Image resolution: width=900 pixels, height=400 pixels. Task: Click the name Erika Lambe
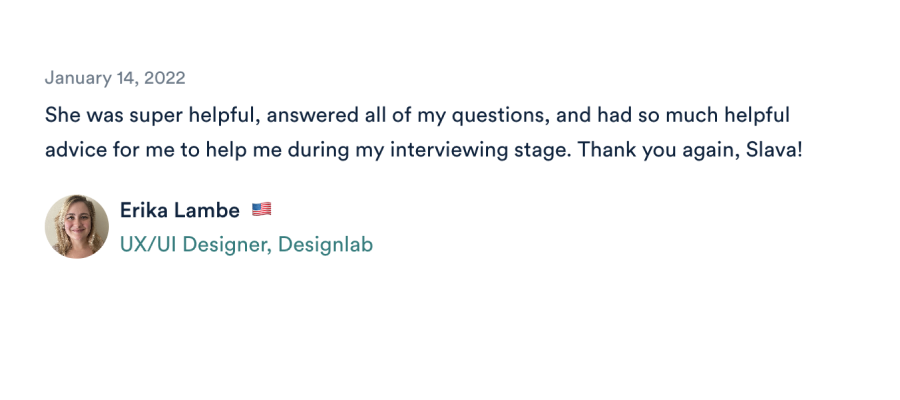point(179,210)
